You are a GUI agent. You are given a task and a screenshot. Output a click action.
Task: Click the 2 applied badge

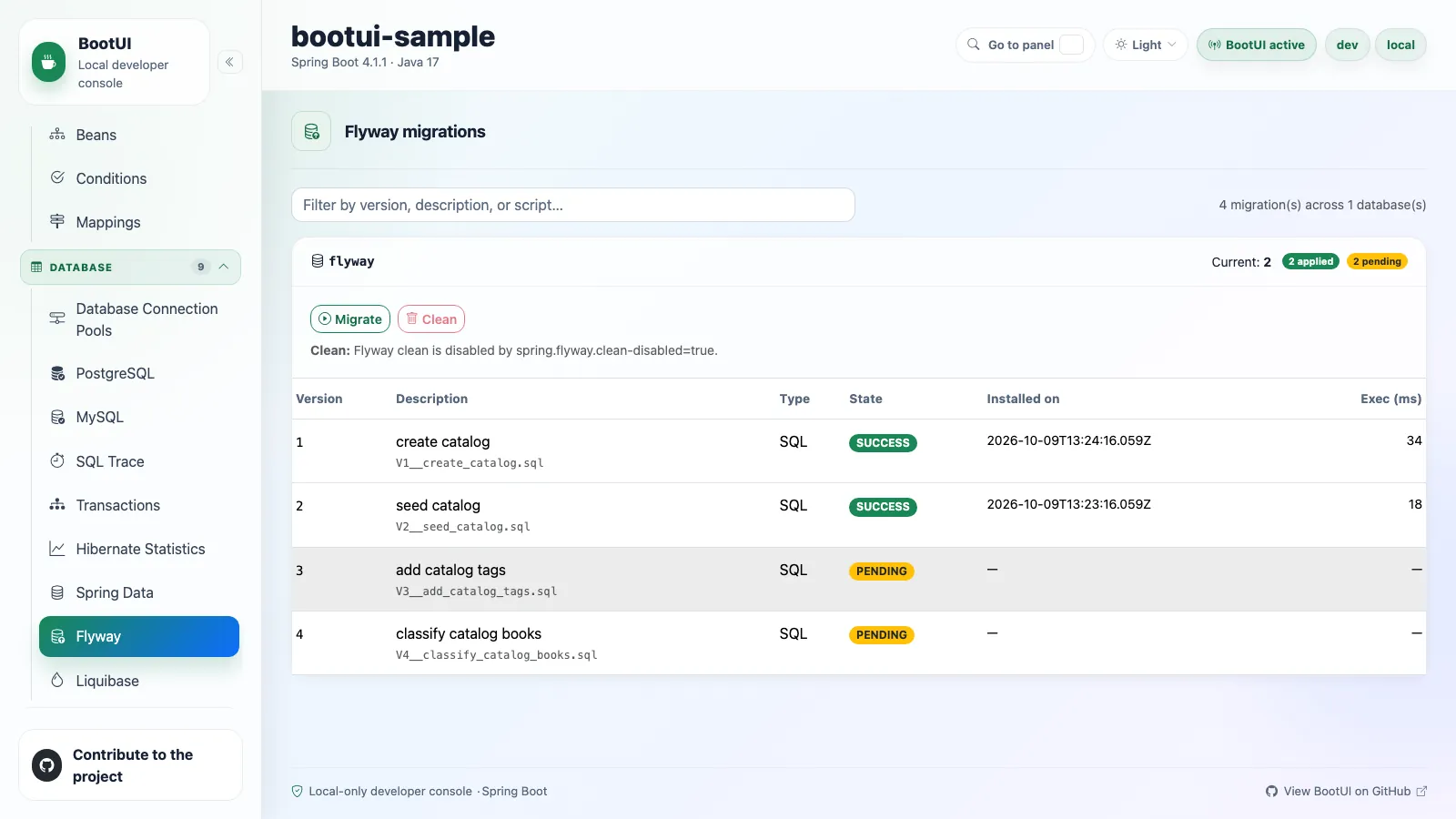1310,261
